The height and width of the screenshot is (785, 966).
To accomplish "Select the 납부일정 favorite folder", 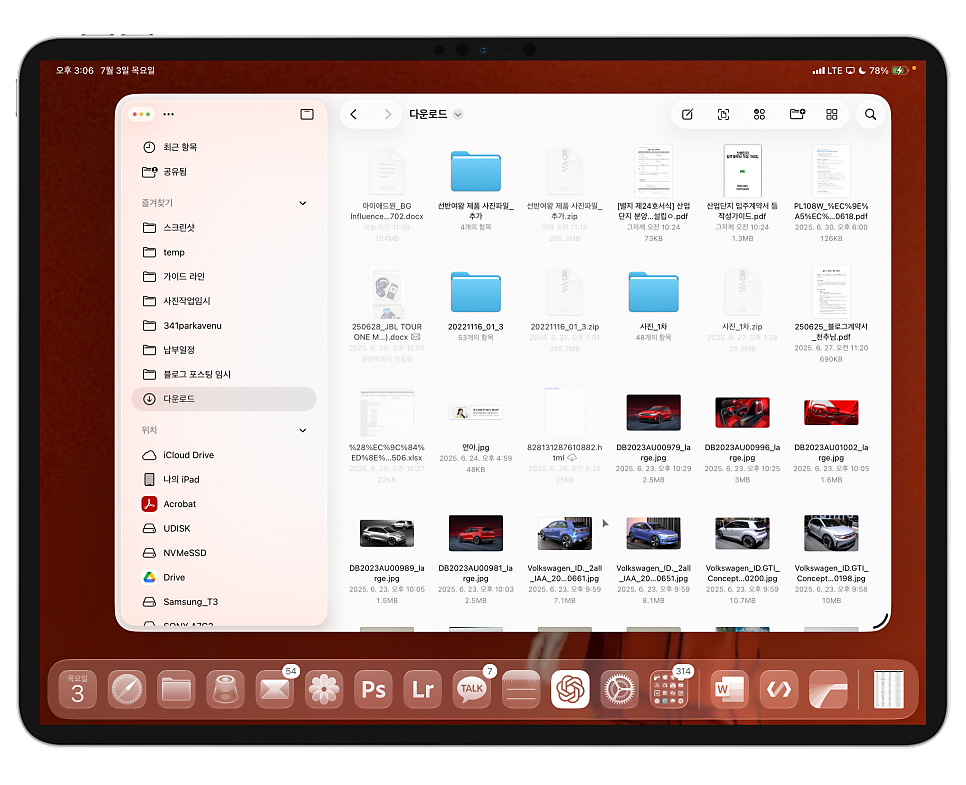I will pos(224,349).
